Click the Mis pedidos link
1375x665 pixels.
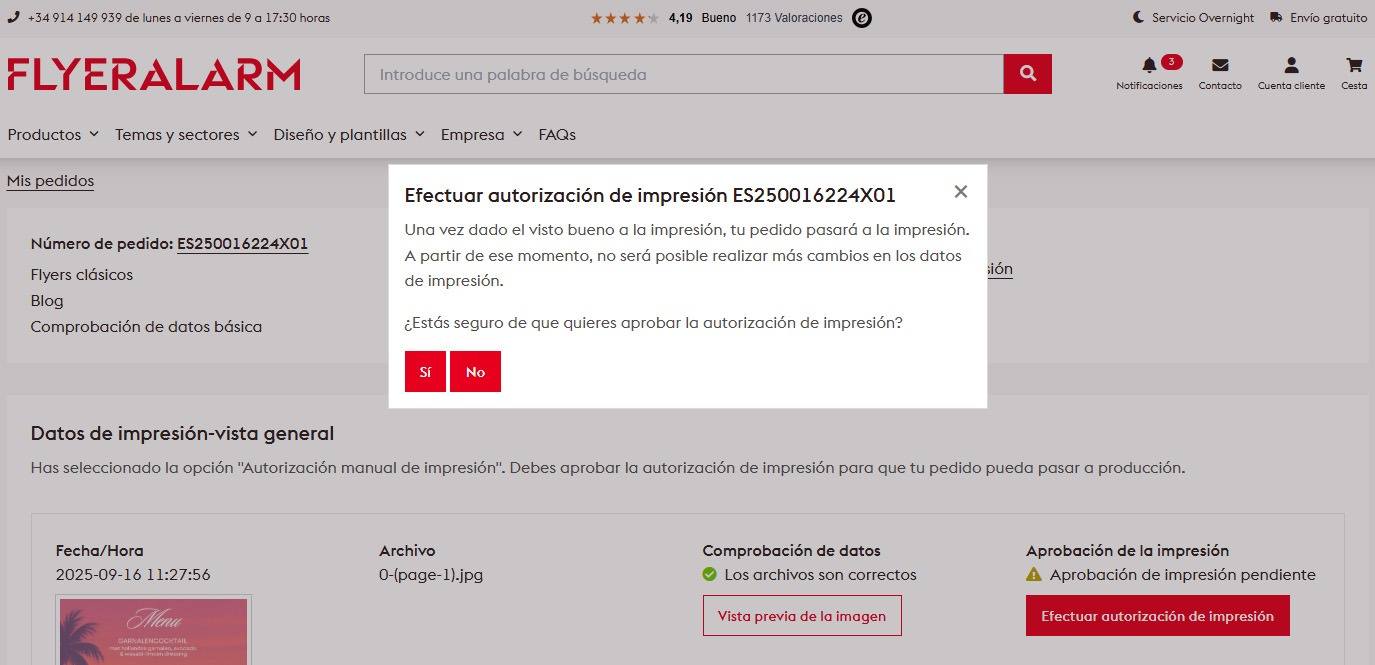pos(50,181)
